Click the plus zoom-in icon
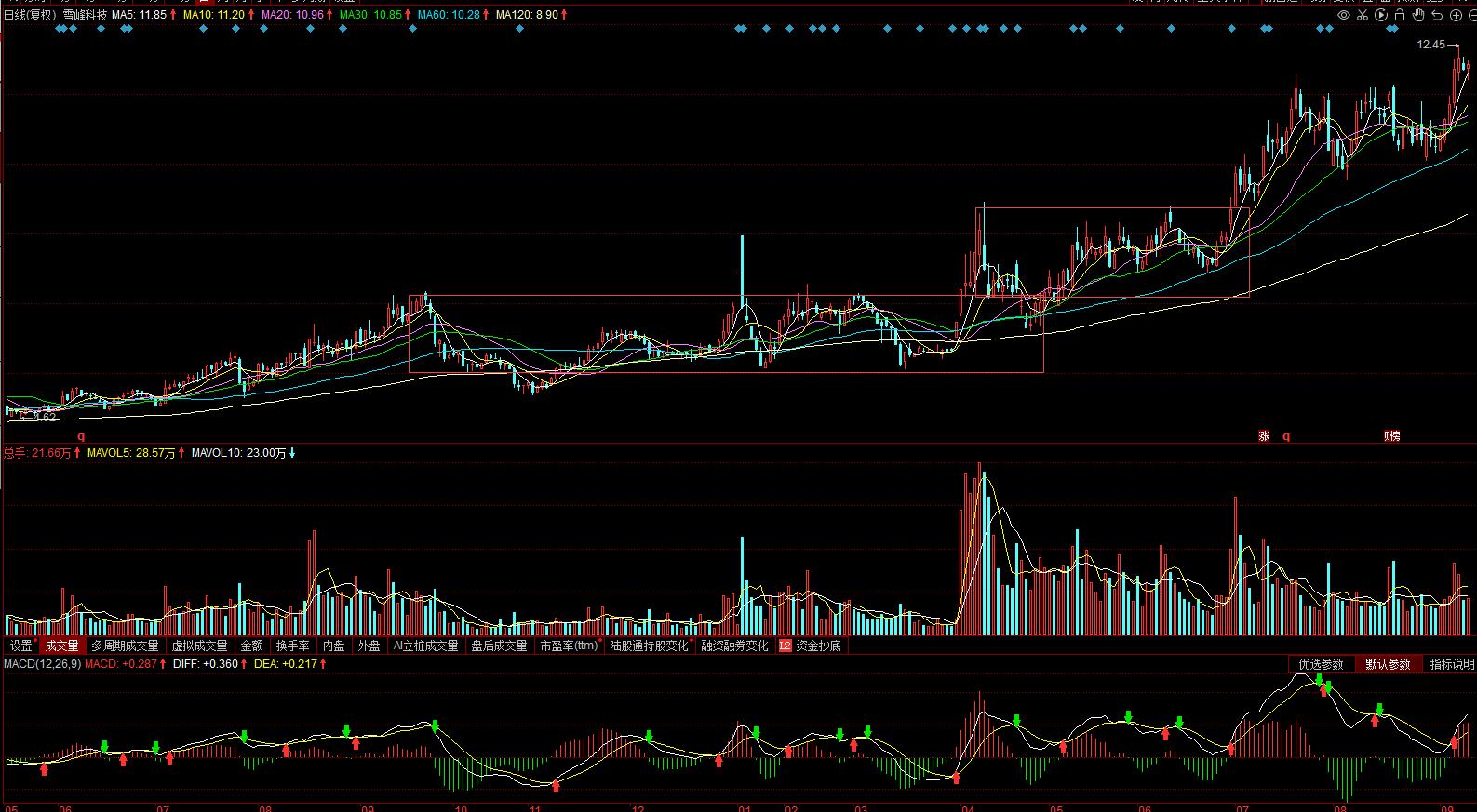The image size is (1477, 812). point(1456,15)
